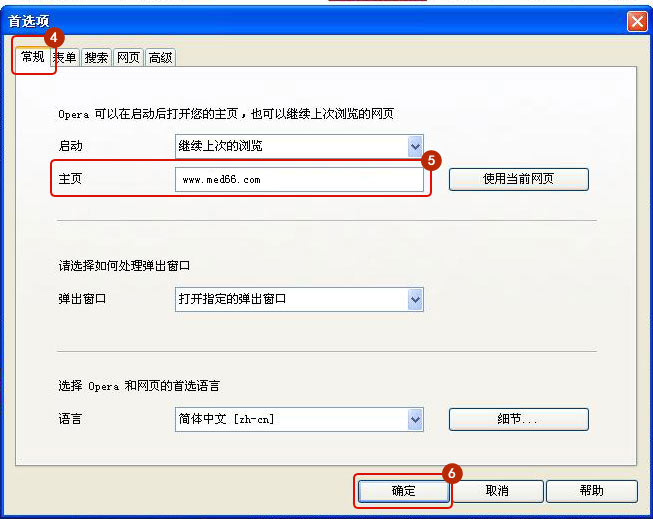Open the 帮助 button
The image size is (653, 519).
point(592,491)
